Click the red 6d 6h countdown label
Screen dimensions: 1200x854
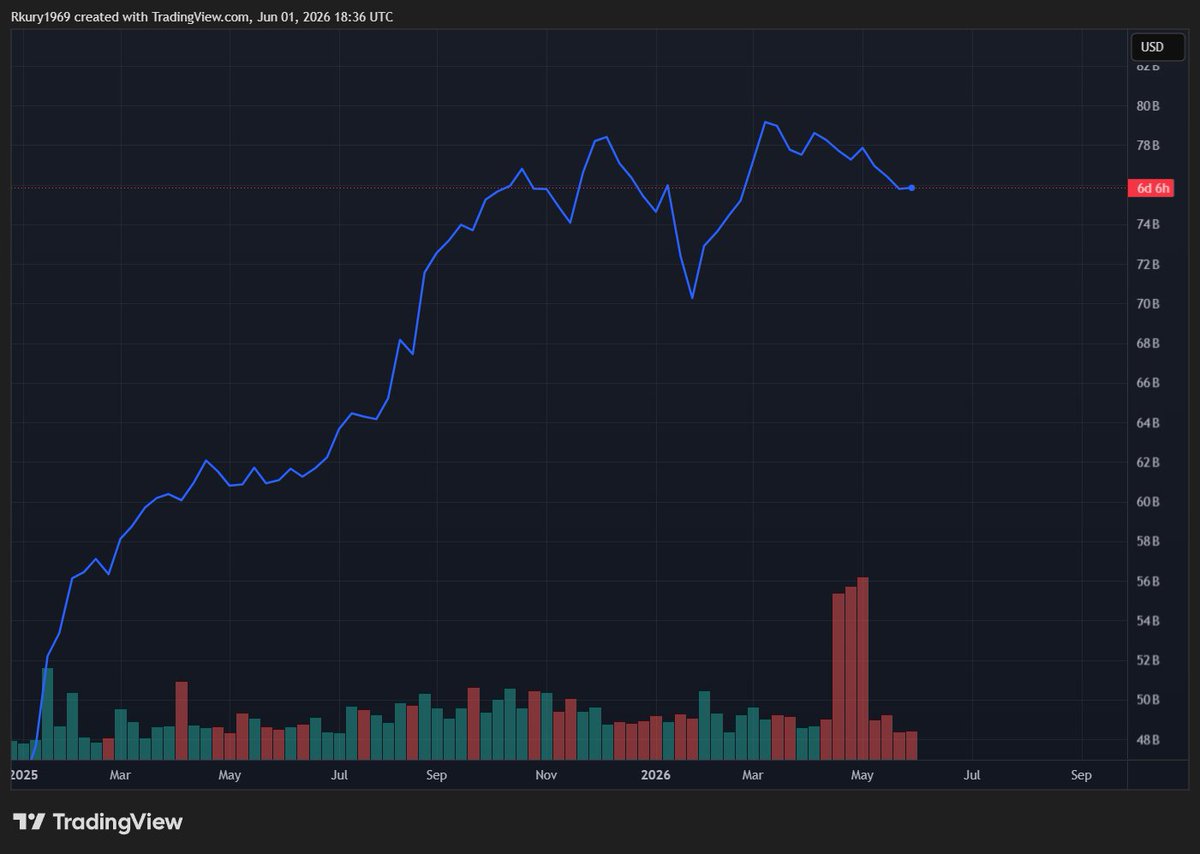[x=1153, y=187]
